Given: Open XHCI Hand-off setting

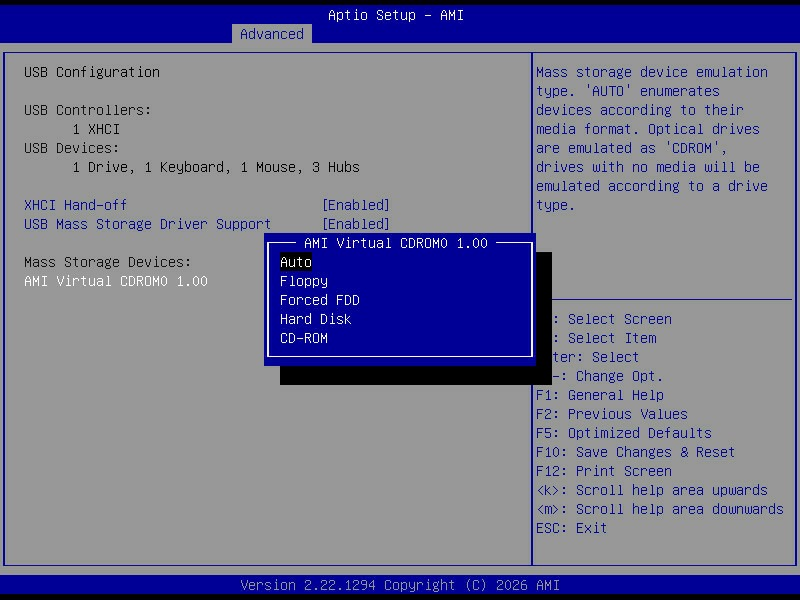Looking at the screenshot, I should point(75,205).
